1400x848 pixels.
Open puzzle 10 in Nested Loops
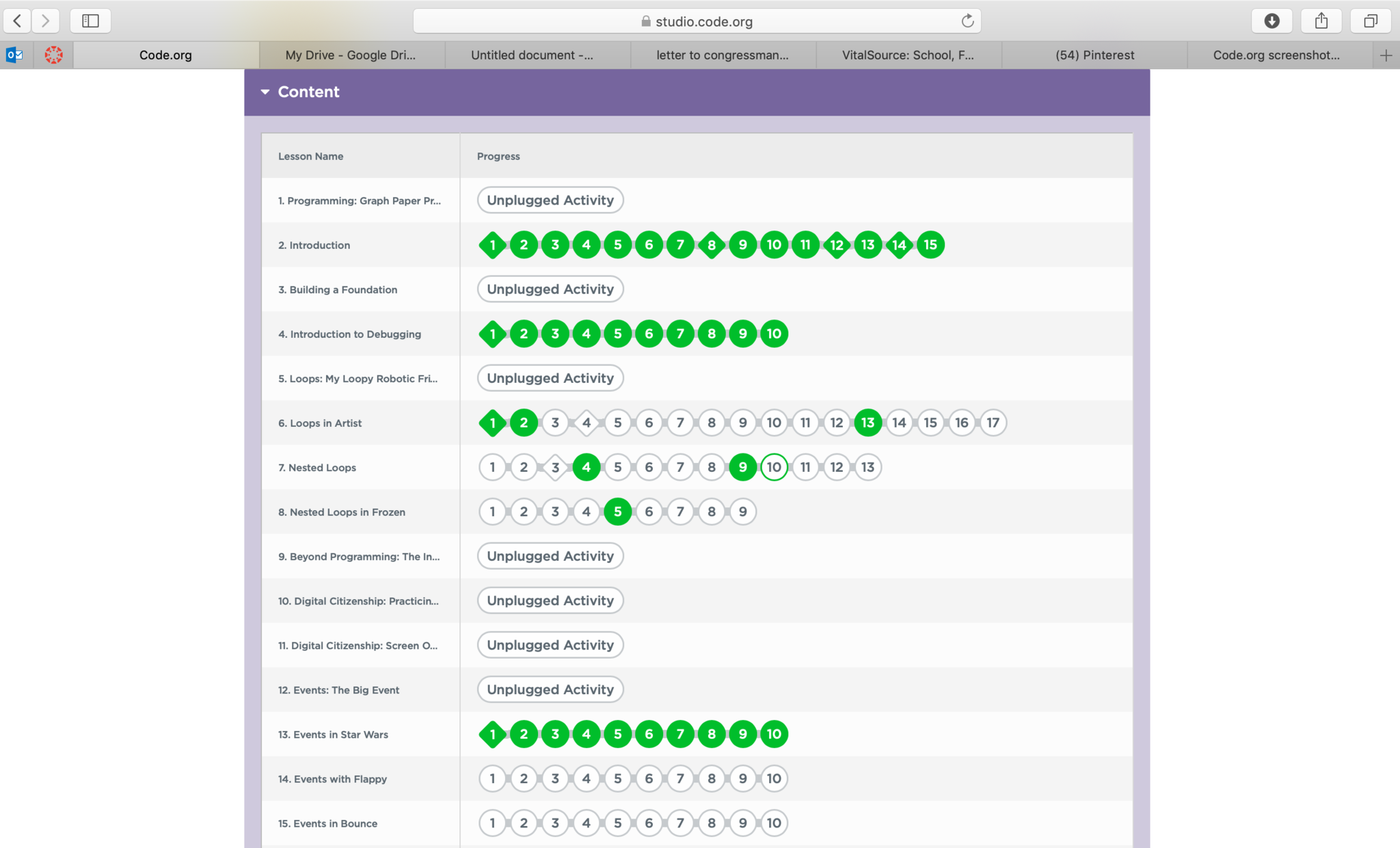coord(774,467)
